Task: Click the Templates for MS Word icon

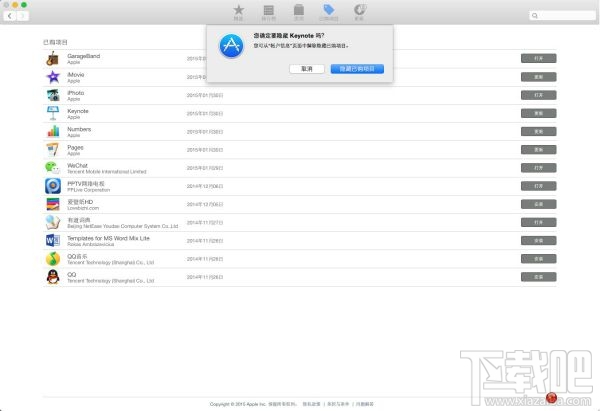Action: [x=53, y=240]
